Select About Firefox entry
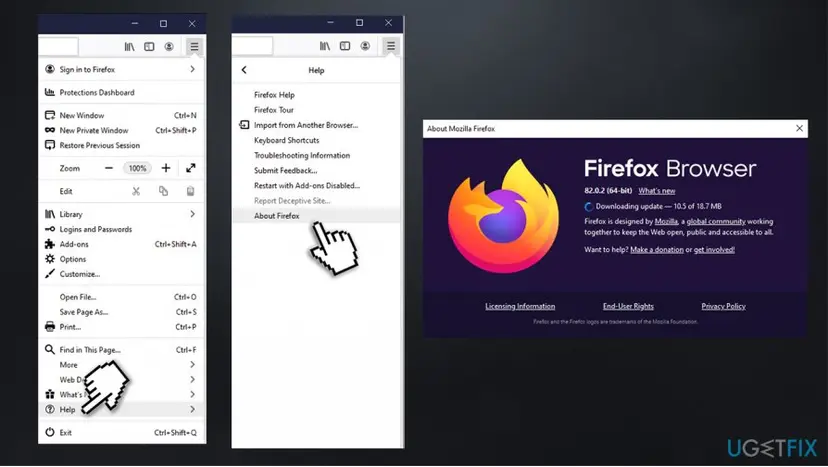Viewport: 828px width, 467px height. [317, 216]
